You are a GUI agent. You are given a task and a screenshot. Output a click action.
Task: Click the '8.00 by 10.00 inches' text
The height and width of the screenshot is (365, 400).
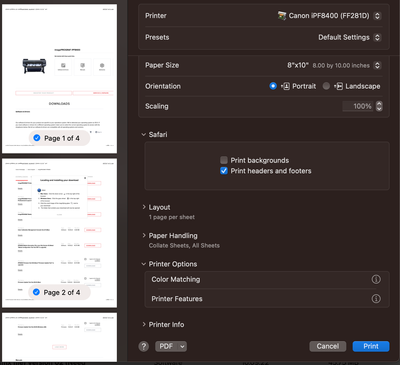pyautogui.click(x=341, y=66)
